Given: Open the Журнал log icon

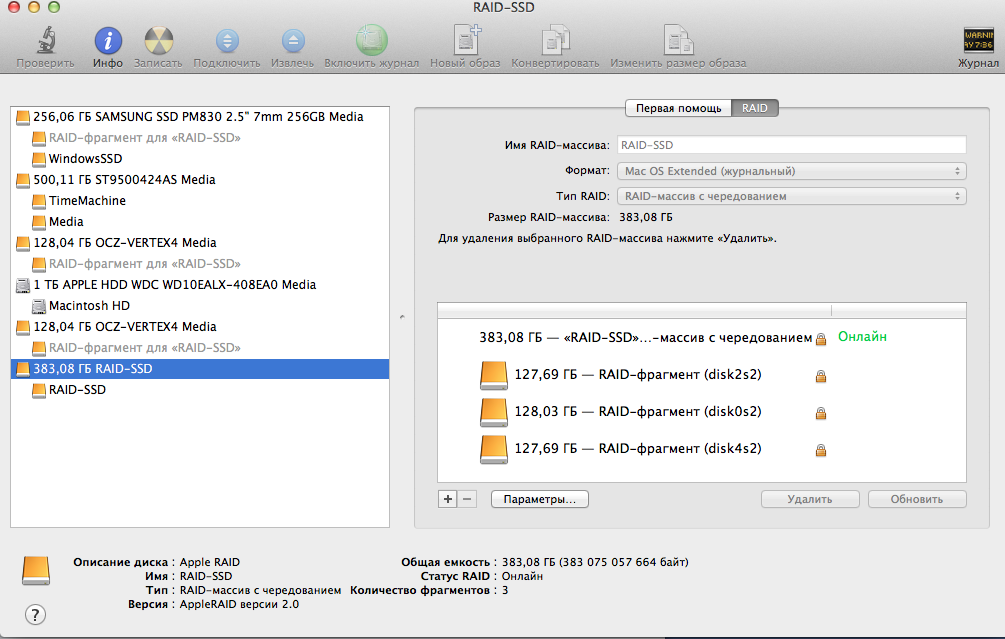Looking at the screenshot, I should [x=978, y=40].
